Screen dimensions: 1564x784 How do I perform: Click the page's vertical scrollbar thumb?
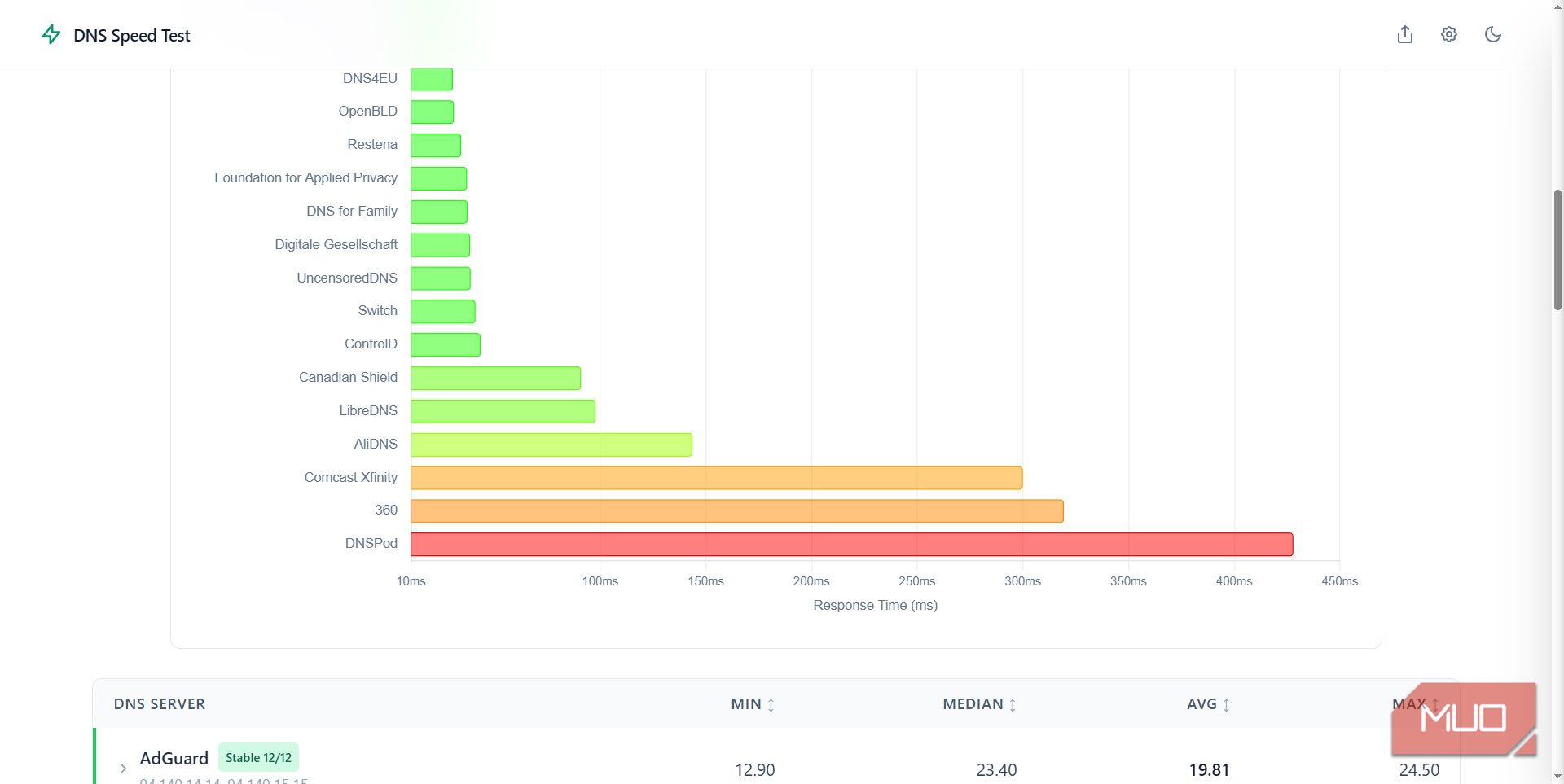tap(1557, 250)
